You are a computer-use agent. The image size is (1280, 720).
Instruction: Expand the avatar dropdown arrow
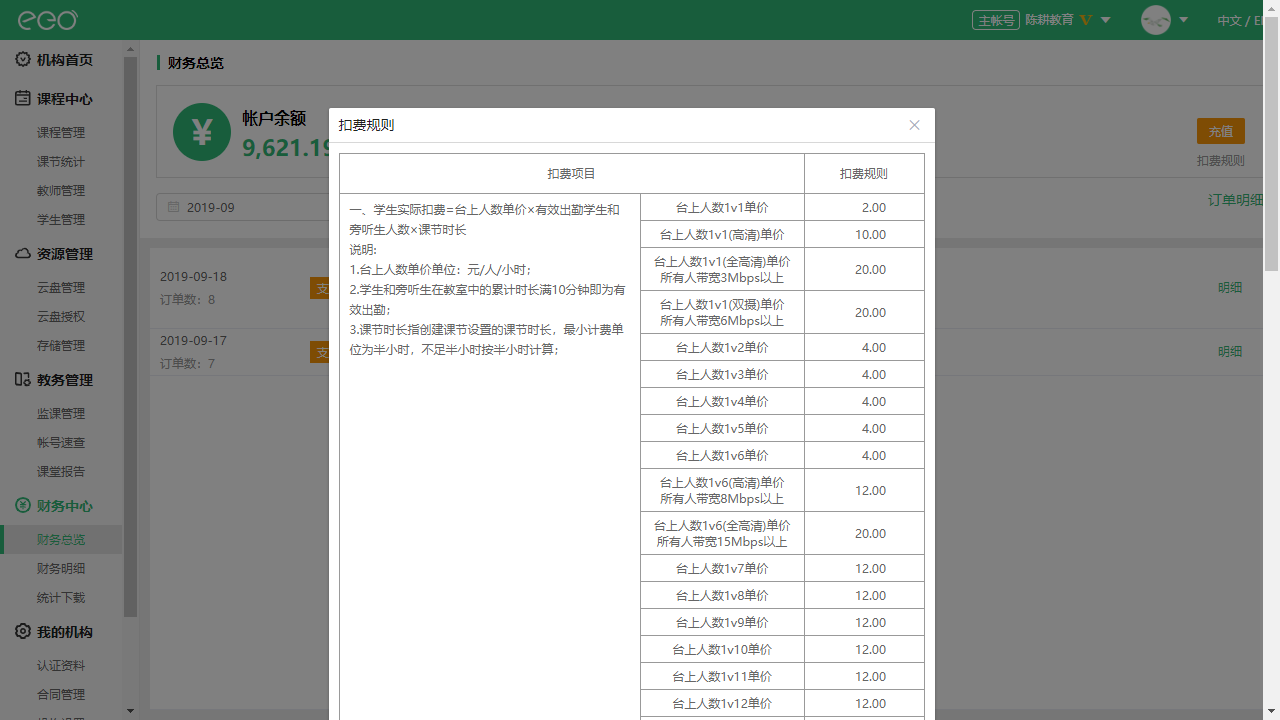(1184, 20)
